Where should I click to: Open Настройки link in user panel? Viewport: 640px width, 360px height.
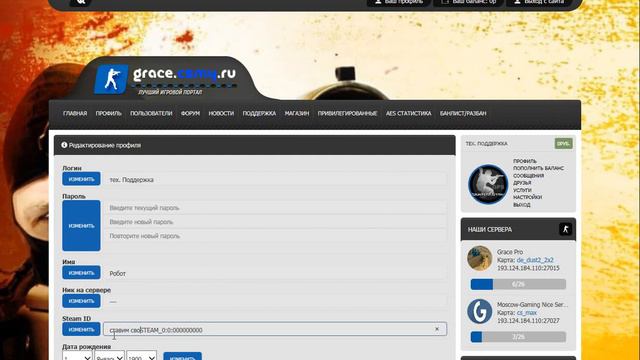(x=527, y=197)
